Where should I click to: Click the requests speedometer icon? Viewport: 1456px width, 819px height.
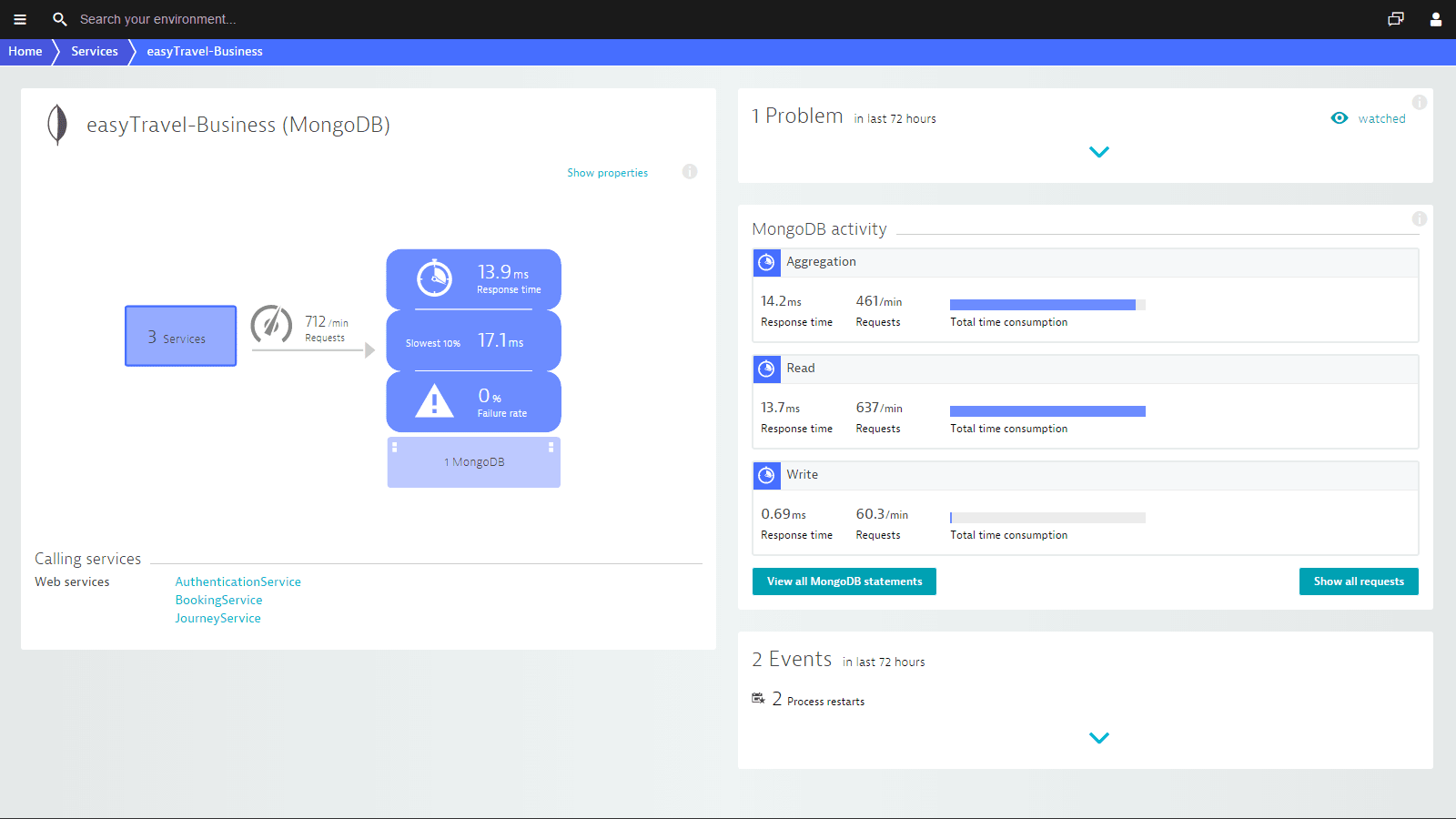[271, 324]
